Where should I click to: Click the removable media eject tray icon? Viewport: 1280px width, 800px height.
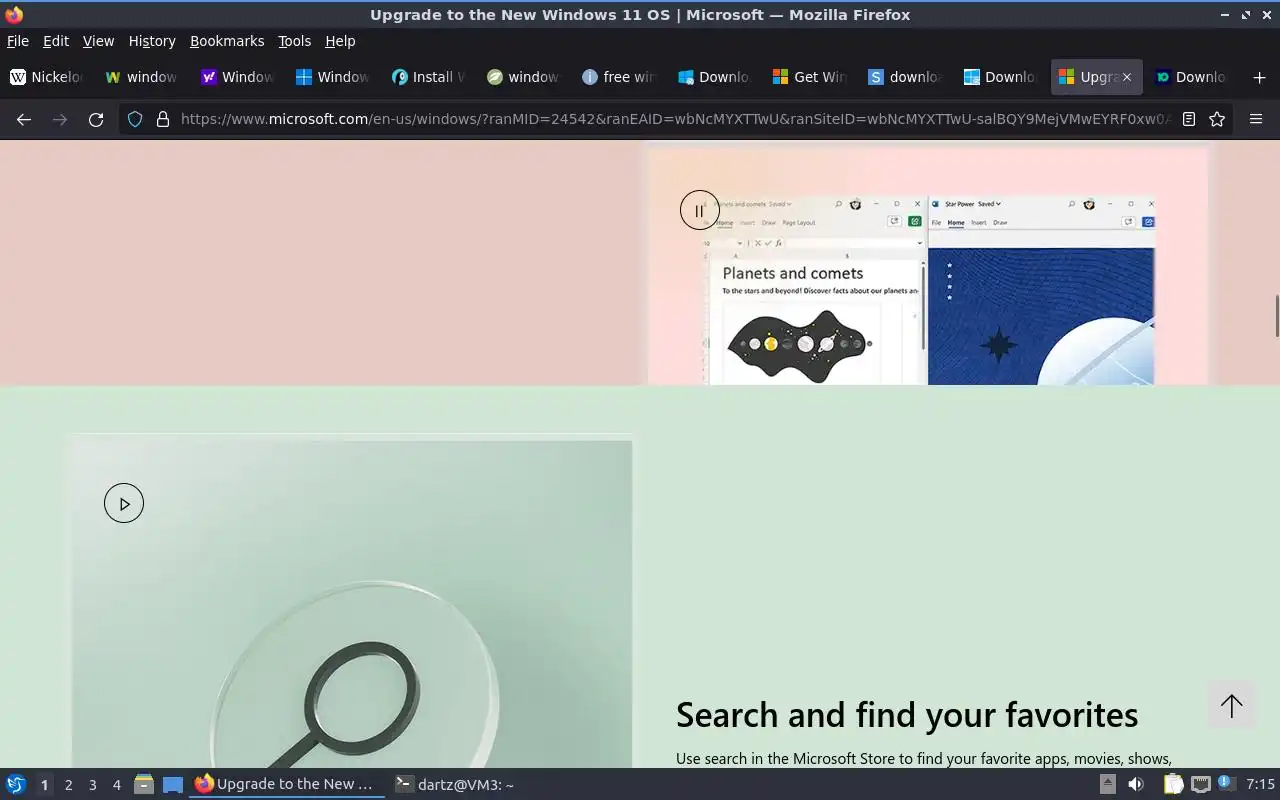[x=1108, y=784]
